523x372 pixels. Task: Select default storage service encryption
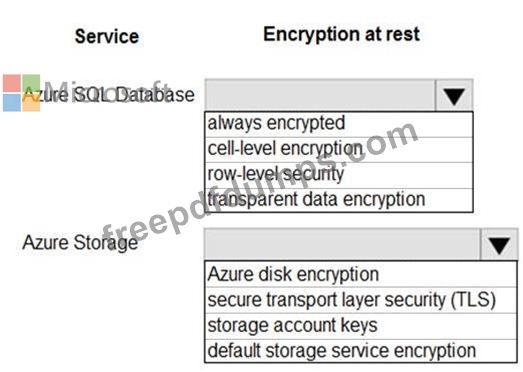pyautogui.click(x=361, y=351)
